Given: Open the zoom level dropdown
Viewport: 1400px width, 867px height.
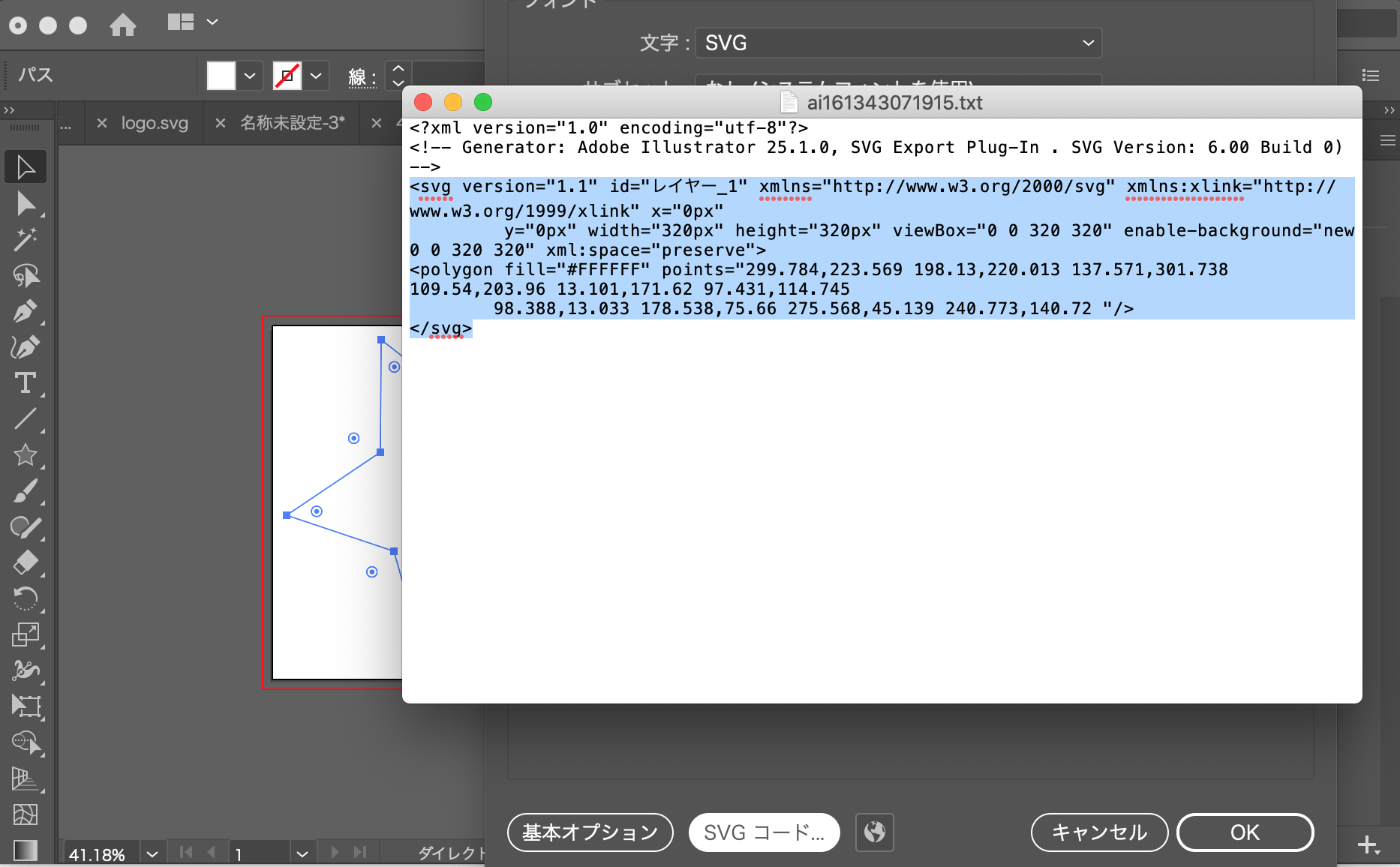Looking at the screenshot, I should (152, 854).
